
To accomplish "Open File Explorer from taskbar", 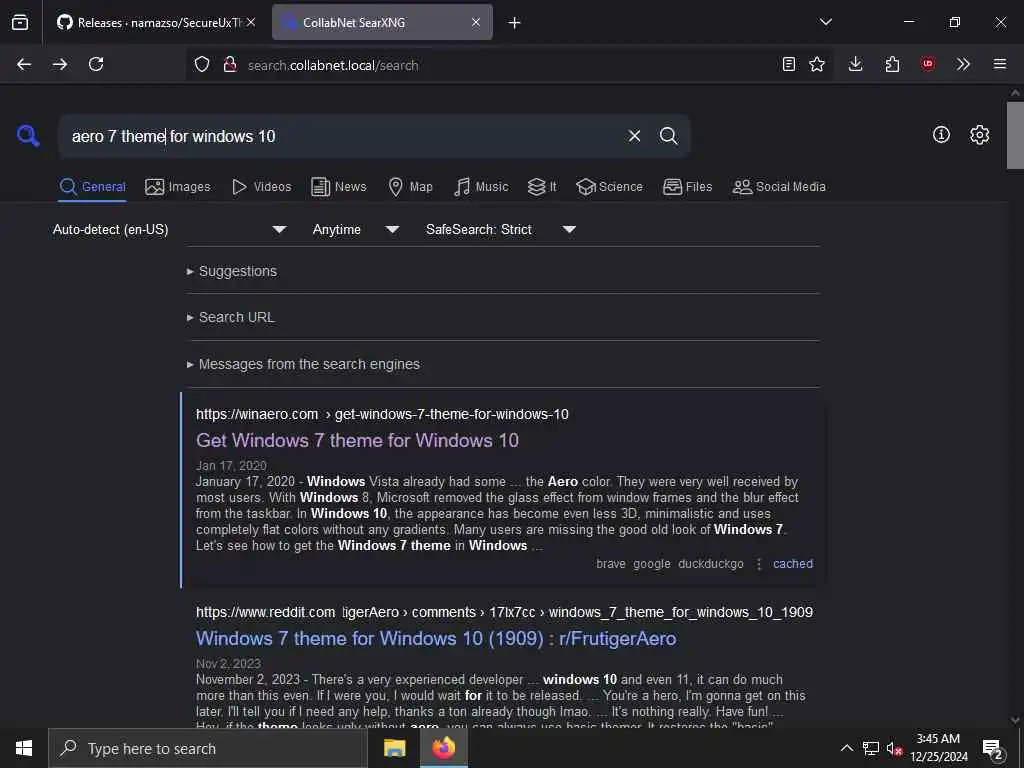I will (x=394, y=748).
